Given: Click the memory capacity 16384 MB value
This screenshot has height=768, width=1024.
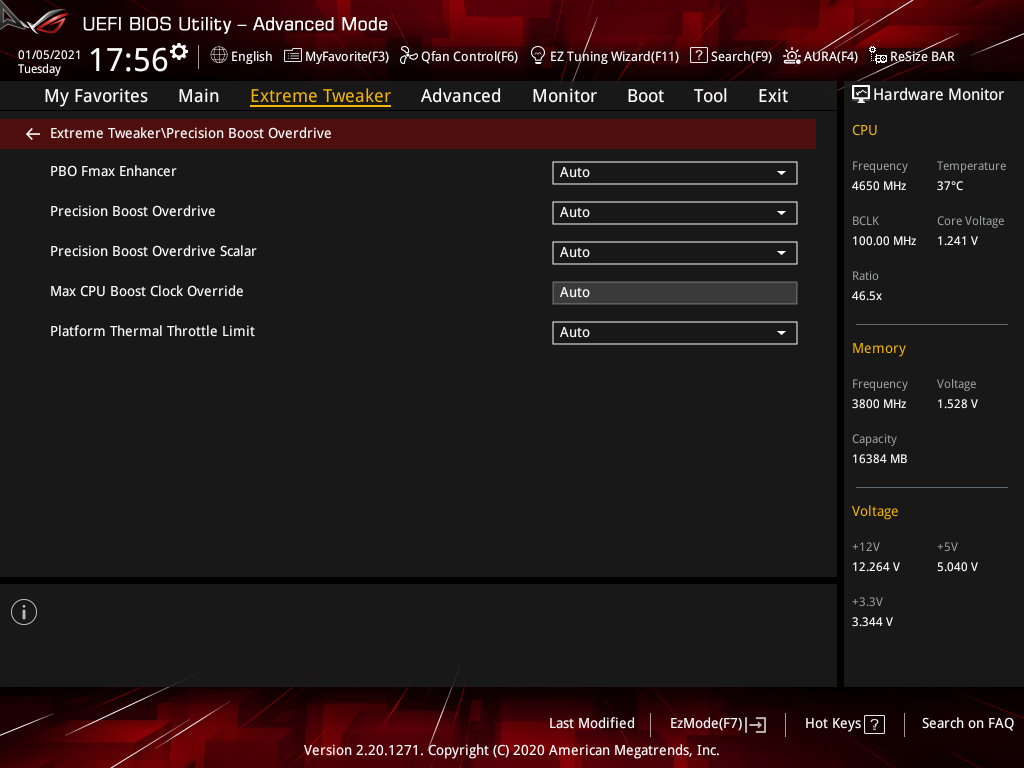Looking at the screenshot, I should coord(879,459).
